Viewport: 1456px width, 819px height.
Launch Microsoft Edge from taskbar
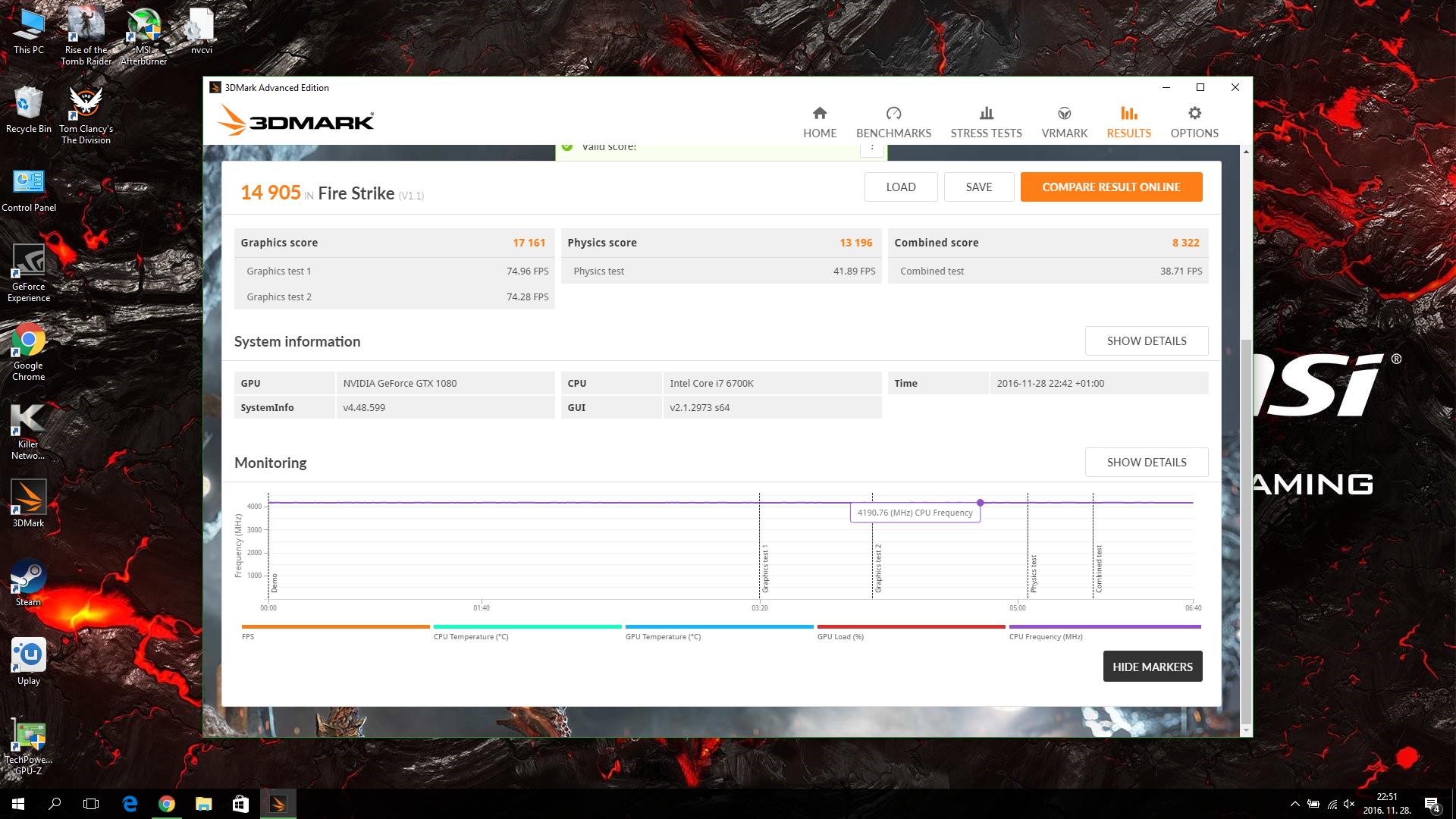(130, 804)
